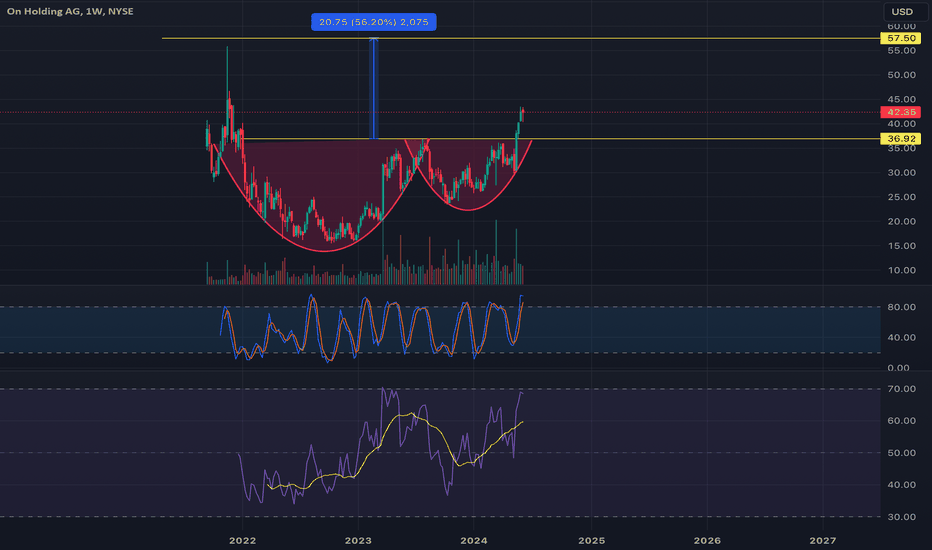The height and width of the screenshot is (550, 932).
Task: Click the 2024 time axis label
Action: tap(474, 540)
